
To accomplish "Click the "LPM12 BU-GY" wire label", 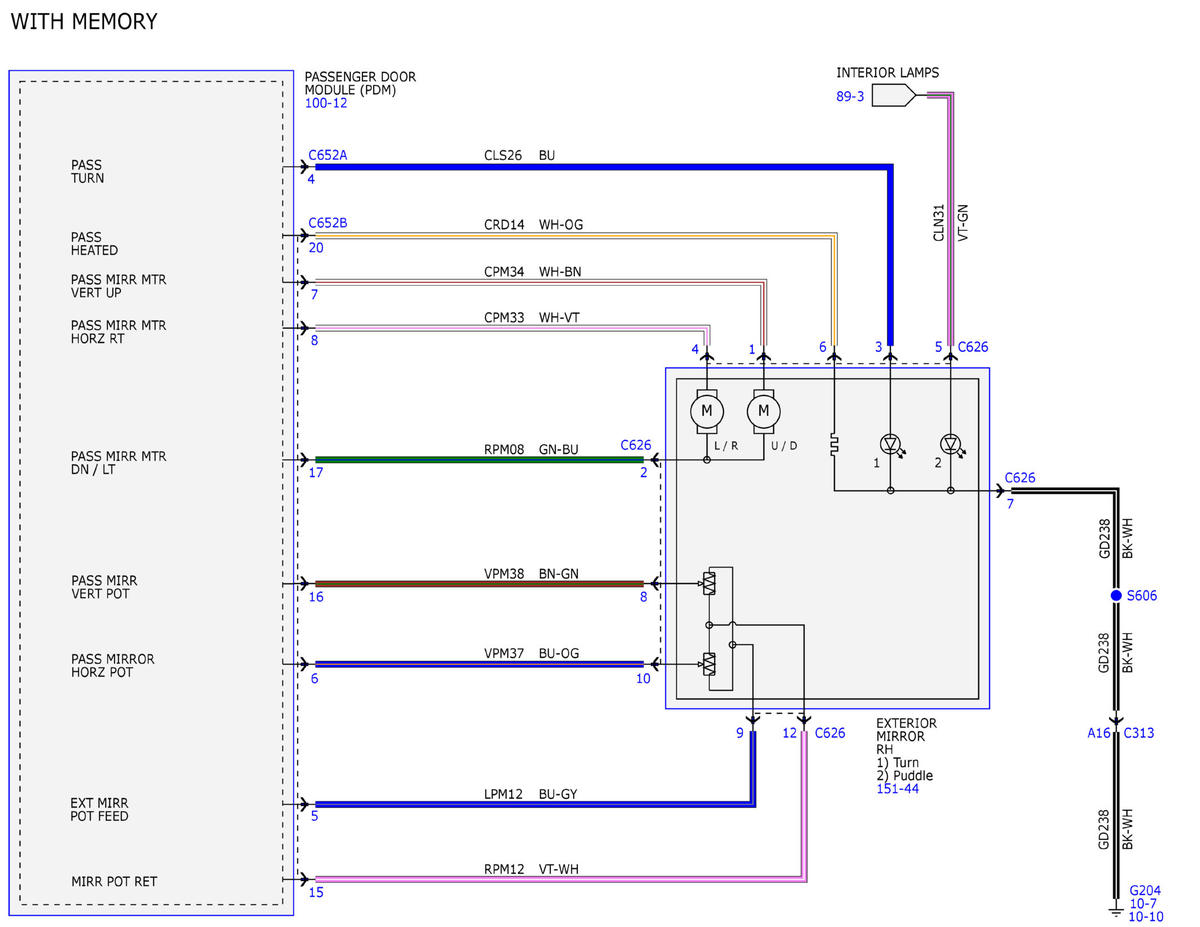I will tap(530, 794).
